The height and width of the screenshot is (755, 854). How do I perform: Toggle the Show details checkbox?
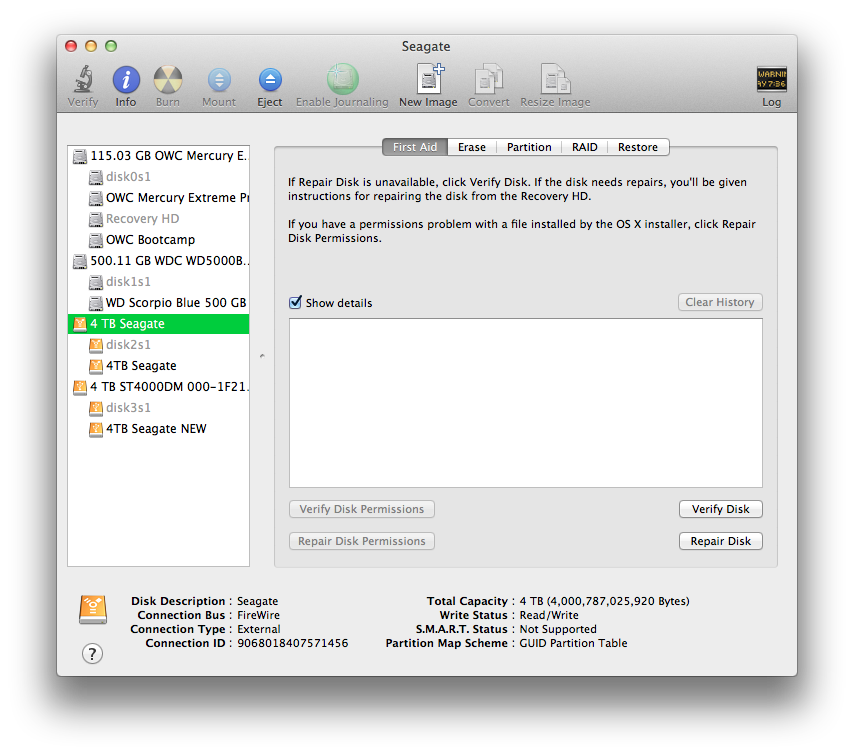click(295, 302)
